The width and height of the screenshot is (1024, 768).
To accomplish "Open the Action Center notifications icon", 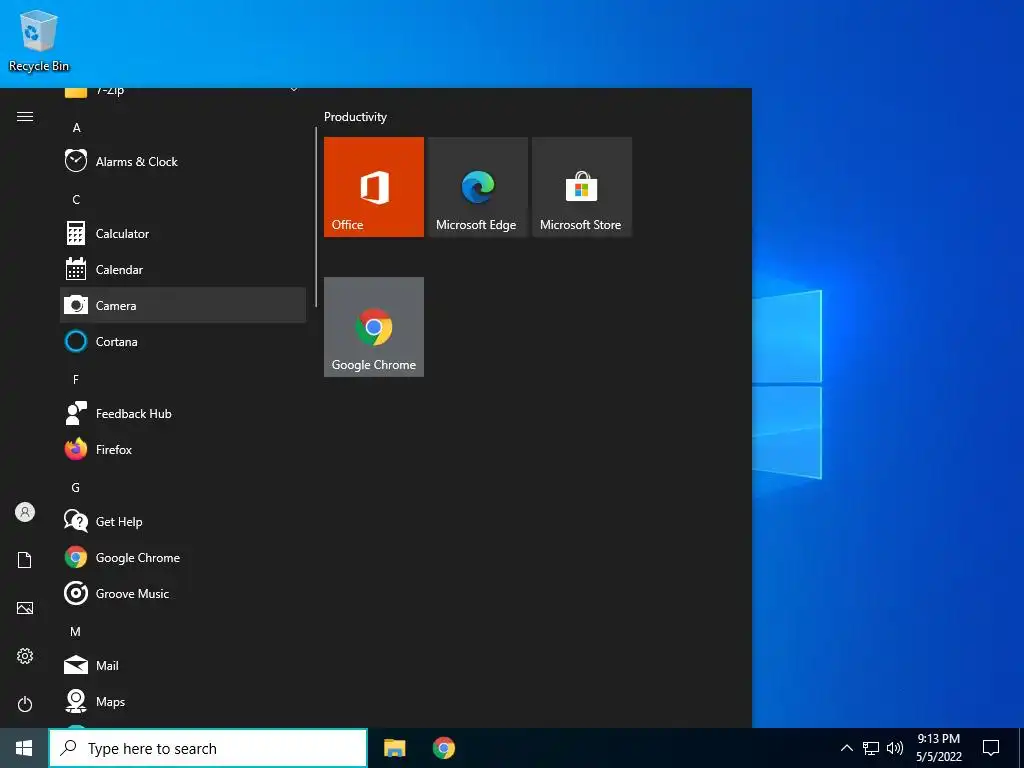I will (x=991, y=748).
